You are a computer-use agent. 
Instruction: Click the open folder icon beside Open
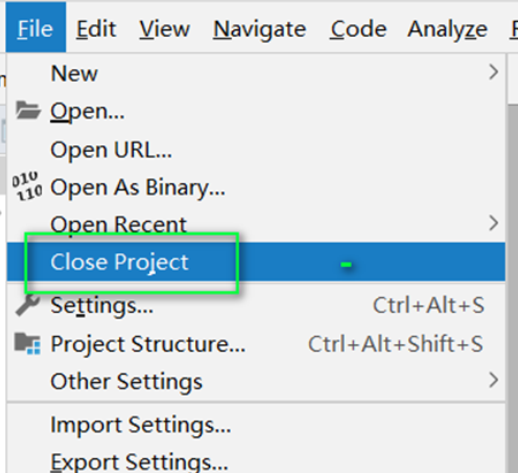click(28, 110)
